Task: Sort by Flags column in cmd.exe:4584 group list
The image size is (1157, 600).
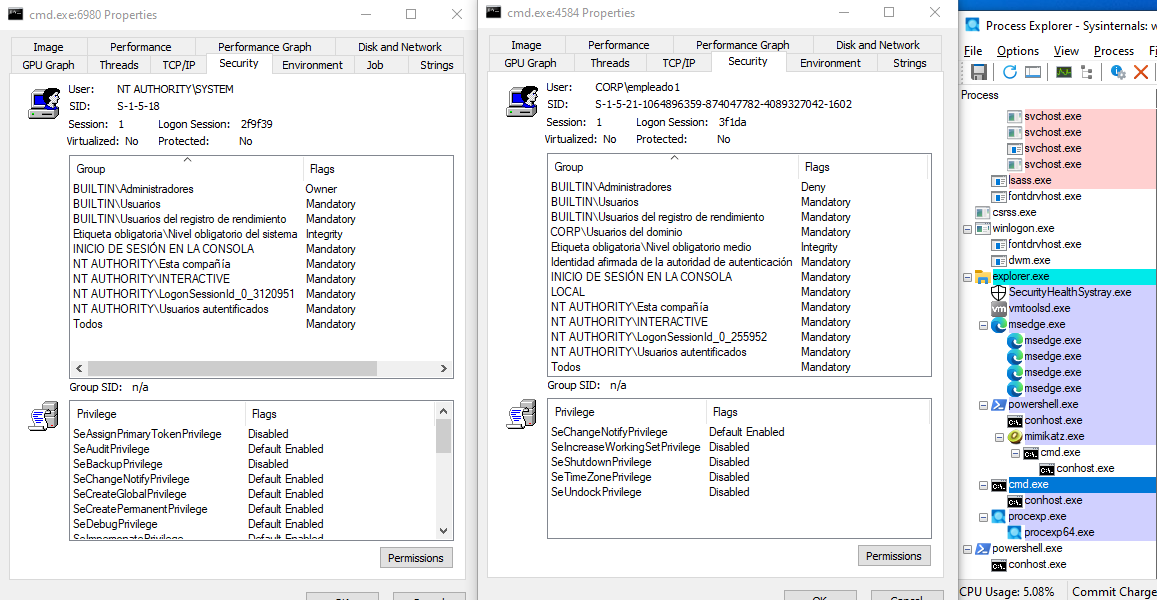Action: pyautogui.click(x=862, y=167)
